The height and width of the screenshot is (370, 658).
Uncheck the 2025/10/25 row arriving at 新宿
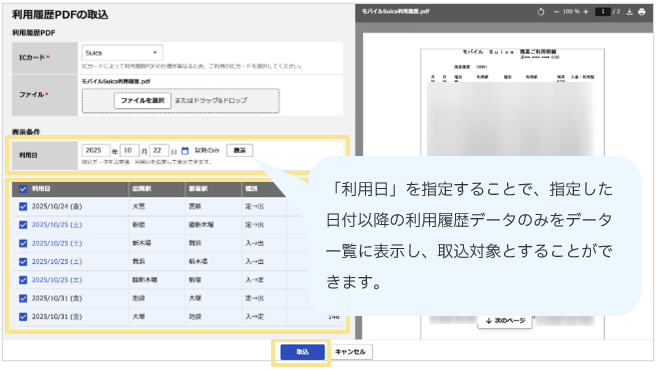(x=23, y=280)
